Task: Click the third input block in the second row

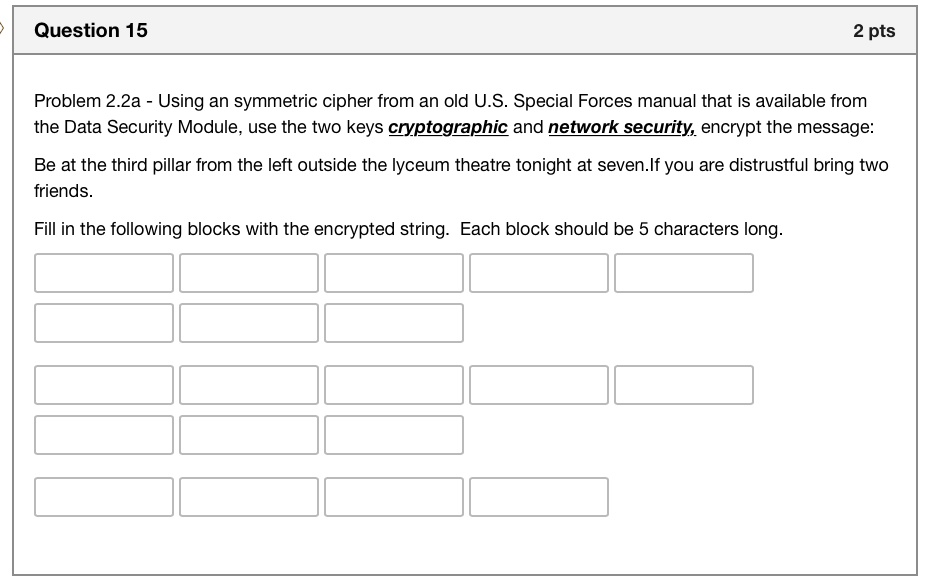Action: pos(394,323)
